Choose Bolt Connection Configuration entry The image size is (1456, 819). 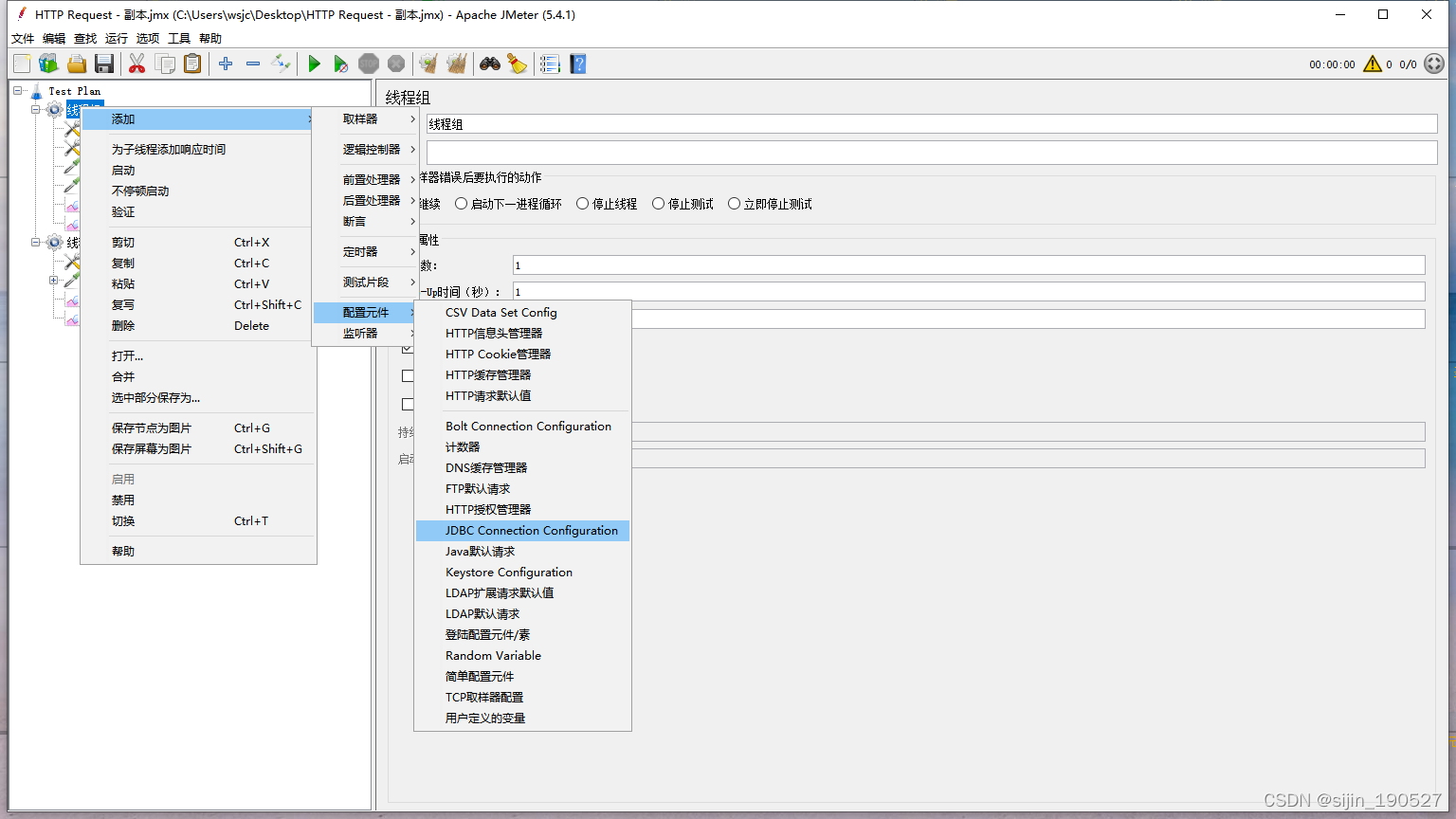pos(522,426)
